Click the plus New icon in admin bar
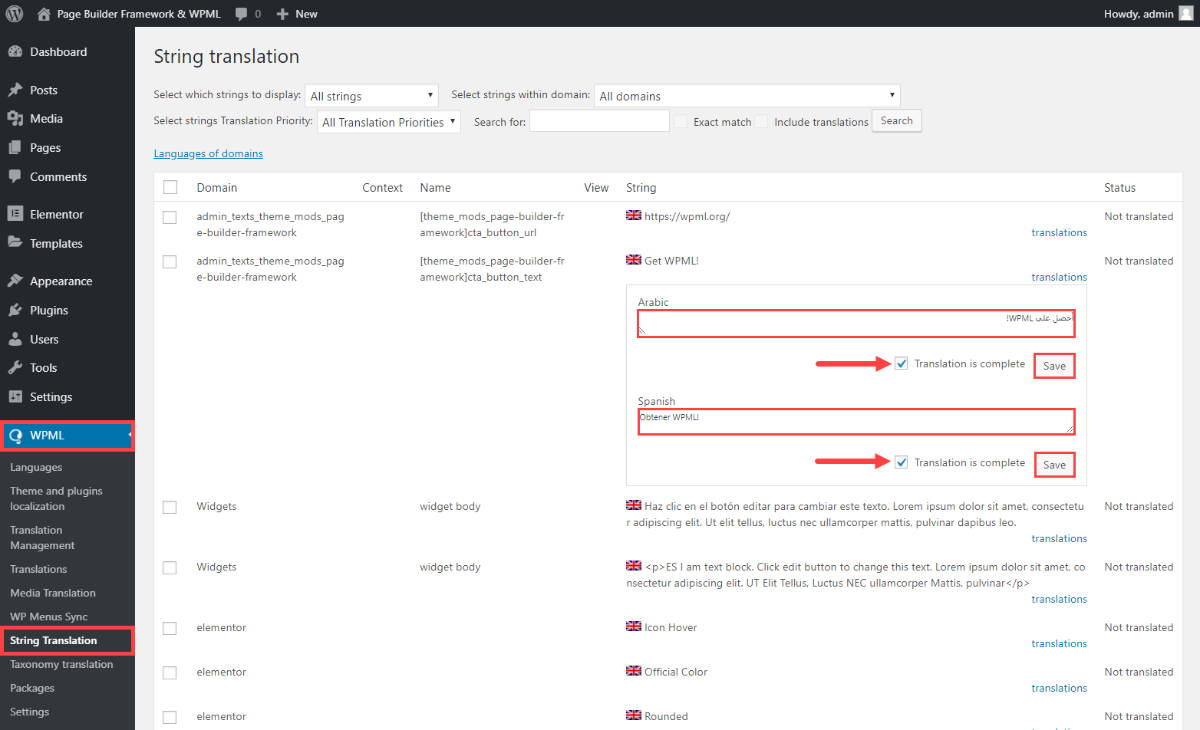This screenshot has width=1200, height=730. pyautogui.click(x=282, y=14)
